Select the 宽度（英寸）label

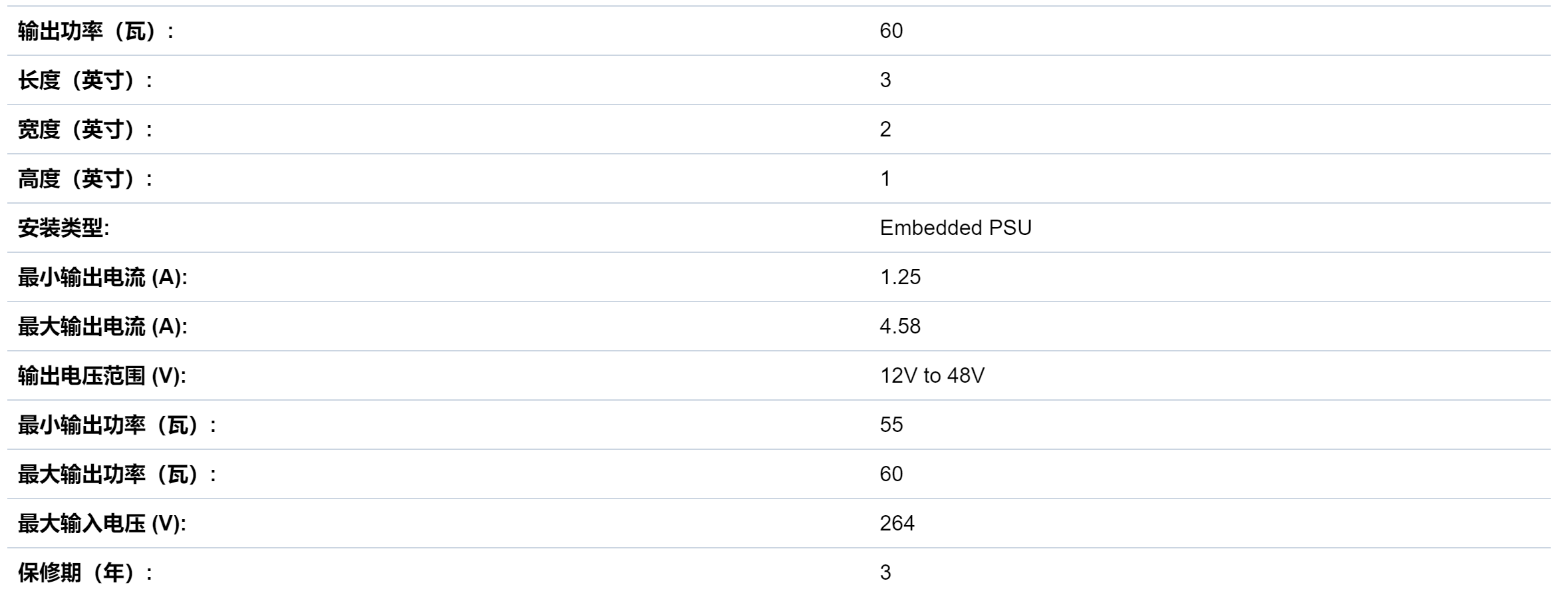coord(85,129)
